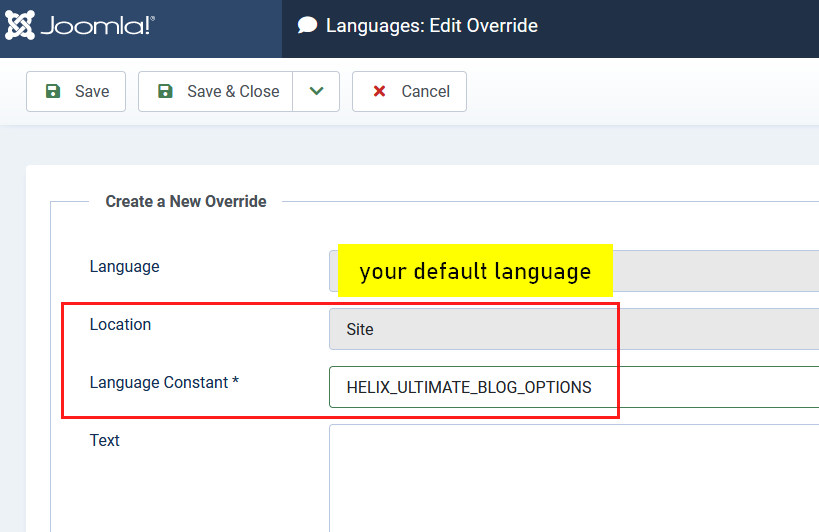Screen dimensions: 819x532
Task: Expand the green chevron save options dropdown
Action: tap(316, 91)
